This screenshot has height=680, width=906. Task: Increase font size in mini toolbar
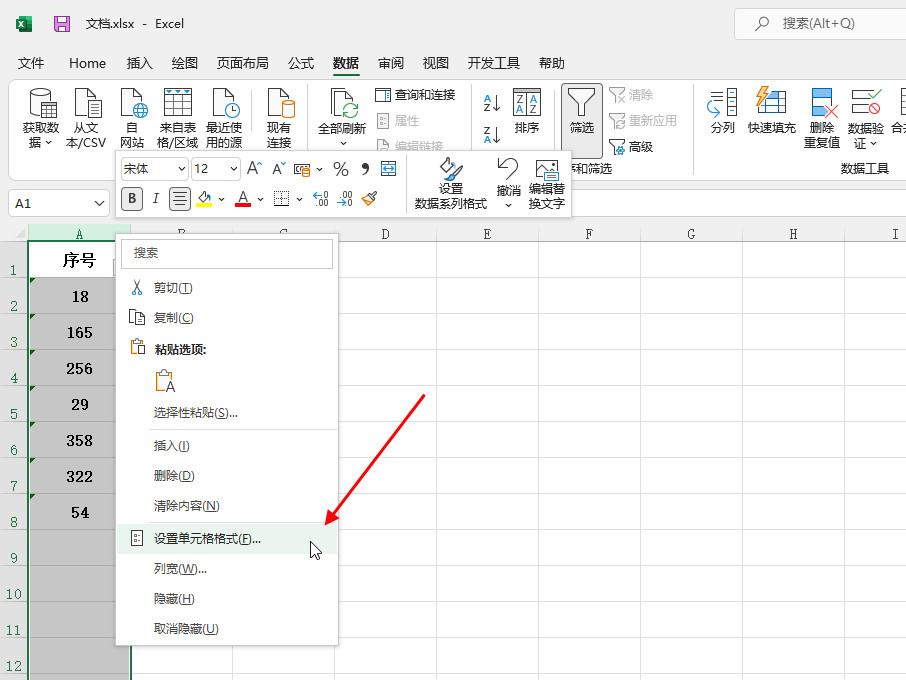(x=254, y=169)
